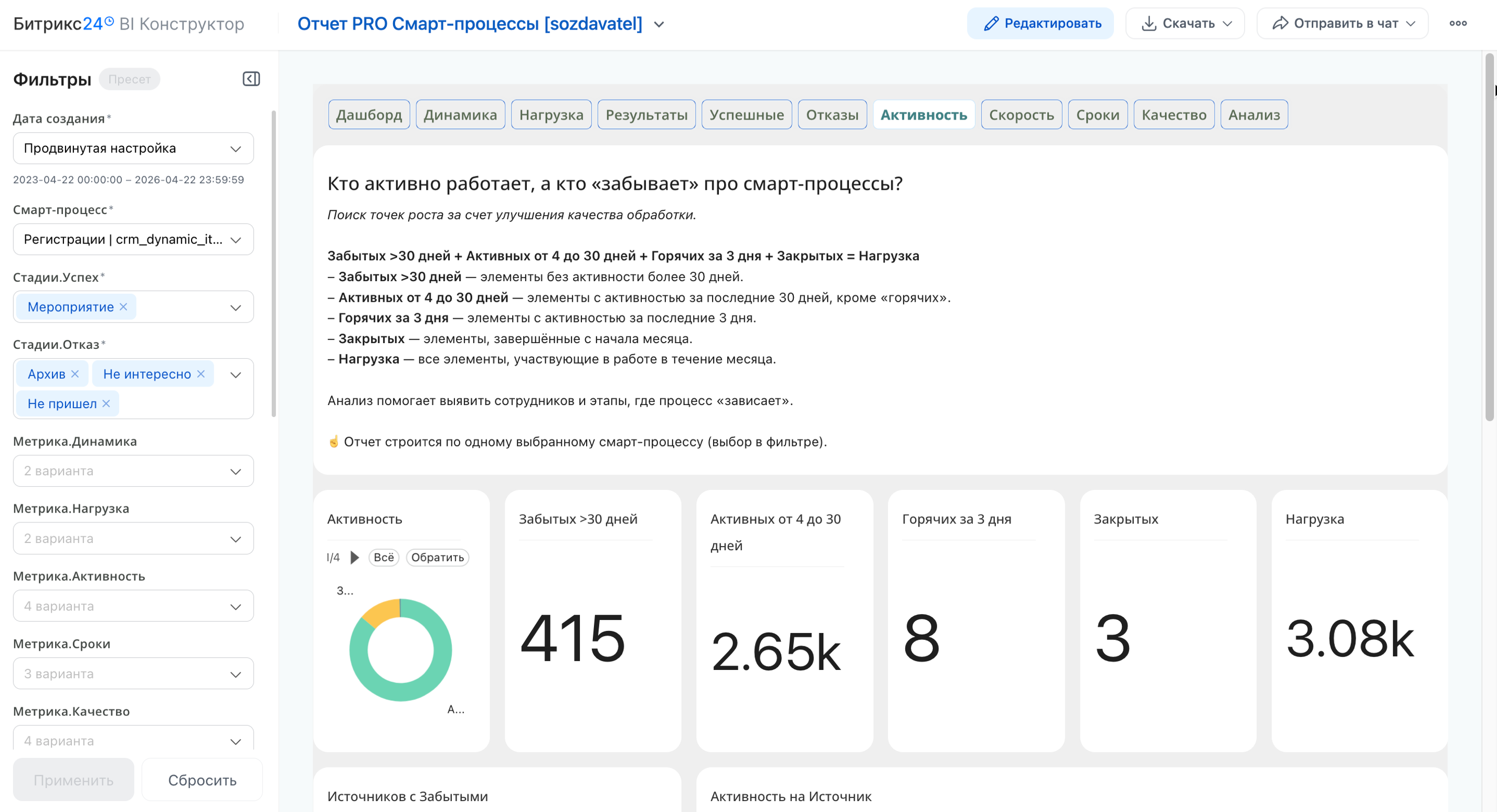Image resolution: width=1497 pixels, height=812 pixels.
Task: Expand the Смарт-процесс Регистрации selector
Action: pyautogui.click(x=133, y=239)
